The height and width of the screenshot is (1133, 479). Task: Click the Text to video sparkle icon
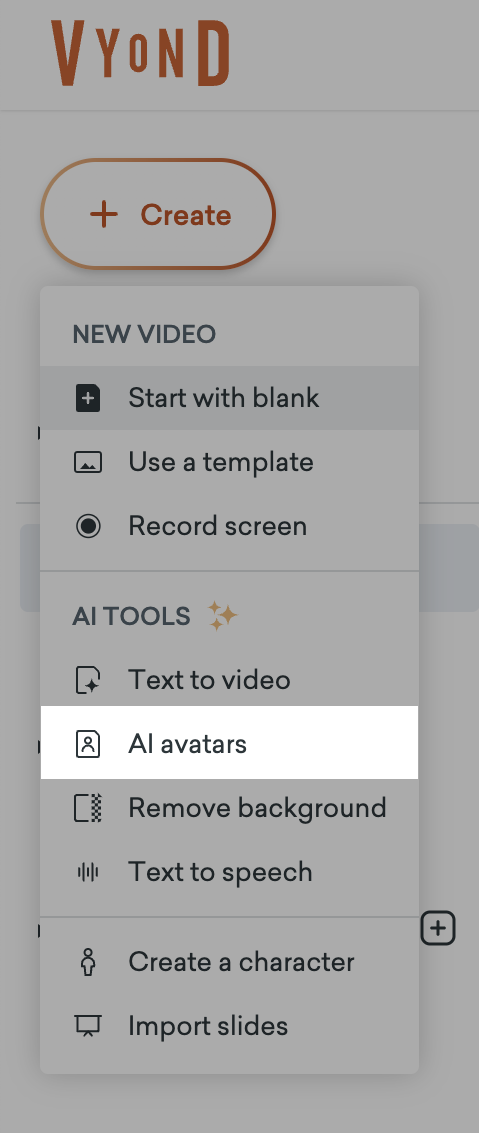click(88, 680)
